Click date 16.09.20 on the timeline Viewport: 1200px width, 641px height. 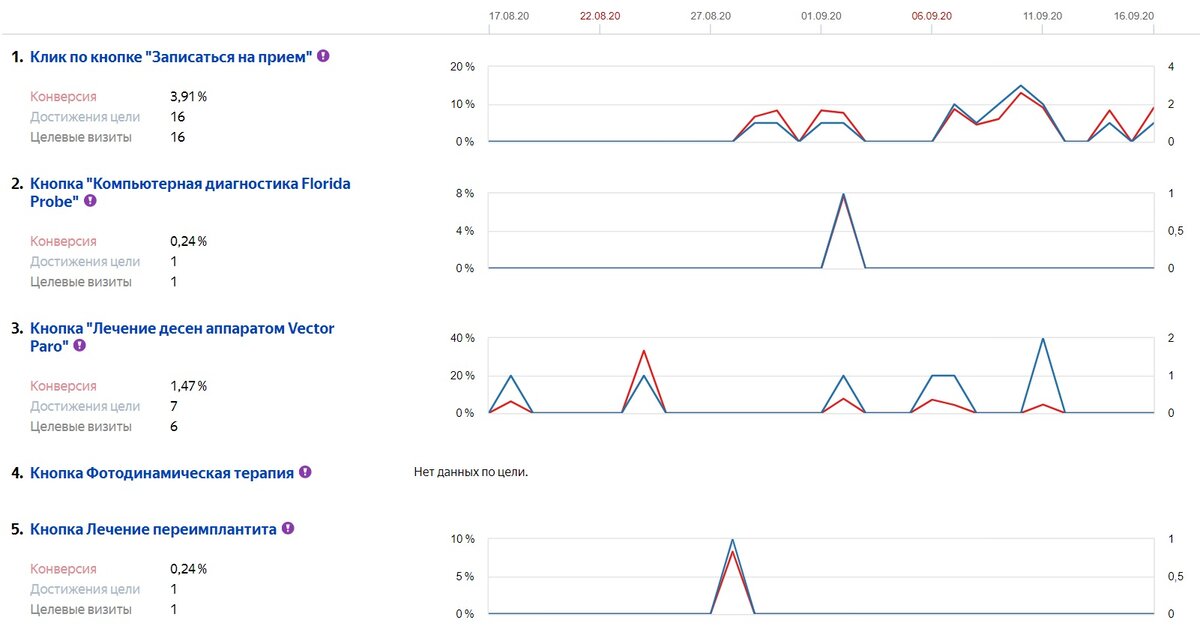click(1134, 16)
